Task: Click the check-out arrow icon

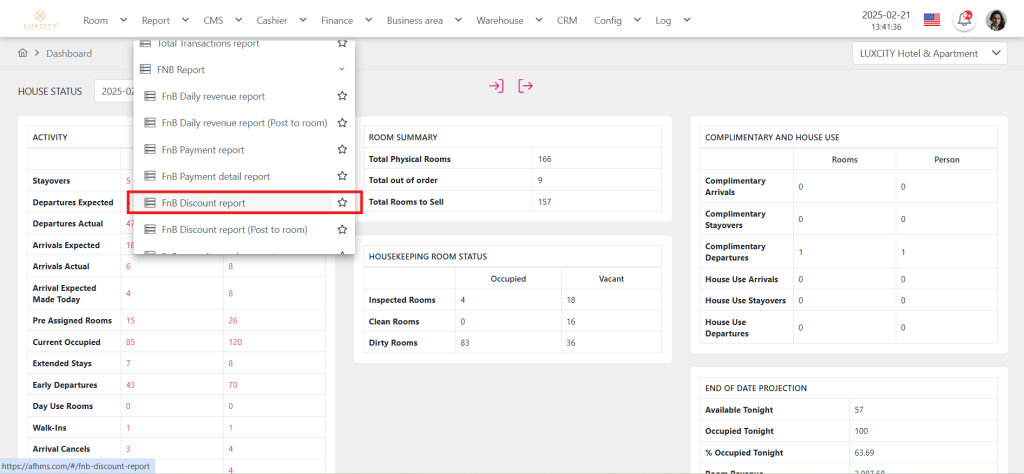Action: click(x=525, y=86)
